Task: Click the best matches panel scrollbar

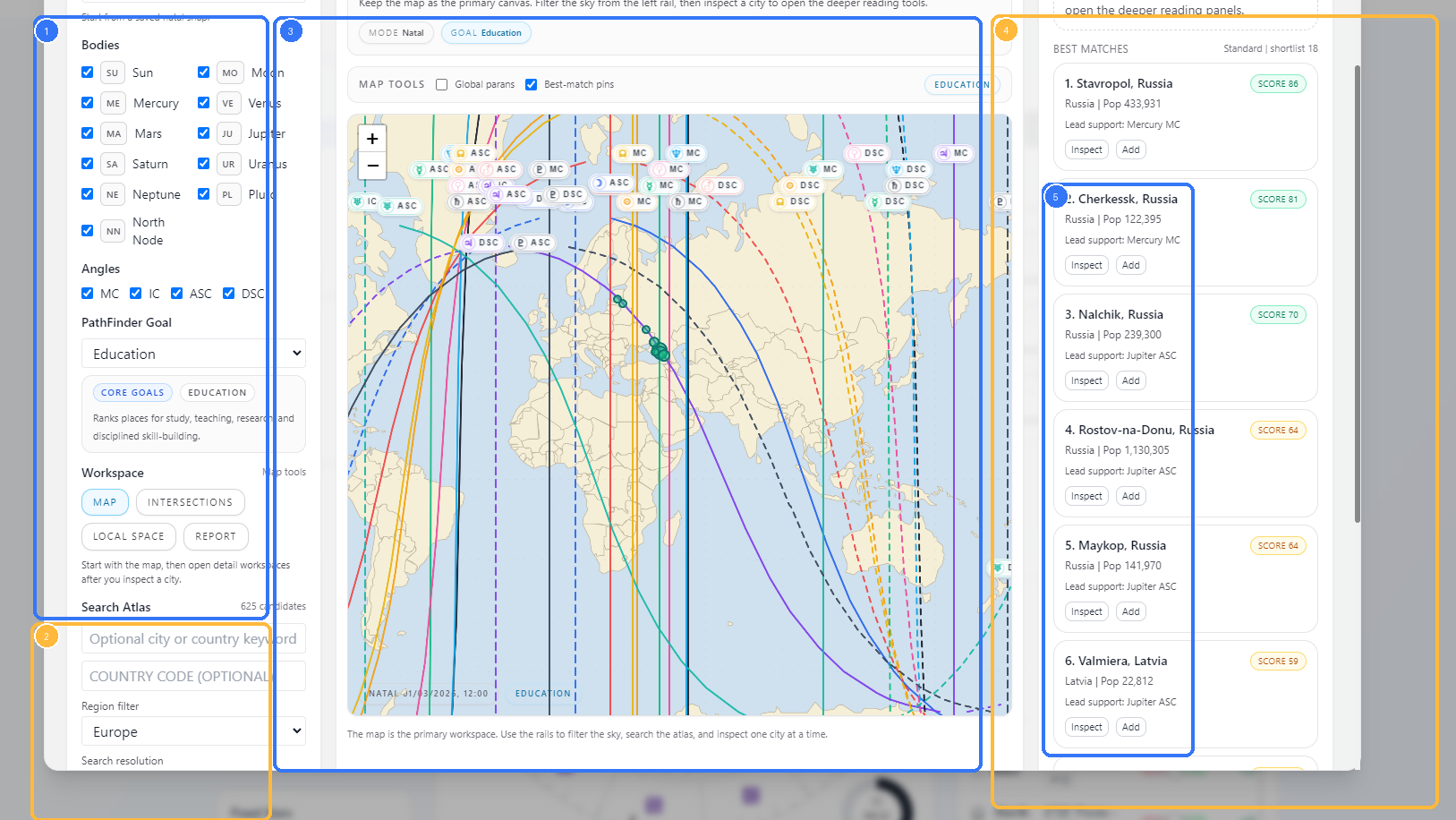Action: click(1358, 294)
